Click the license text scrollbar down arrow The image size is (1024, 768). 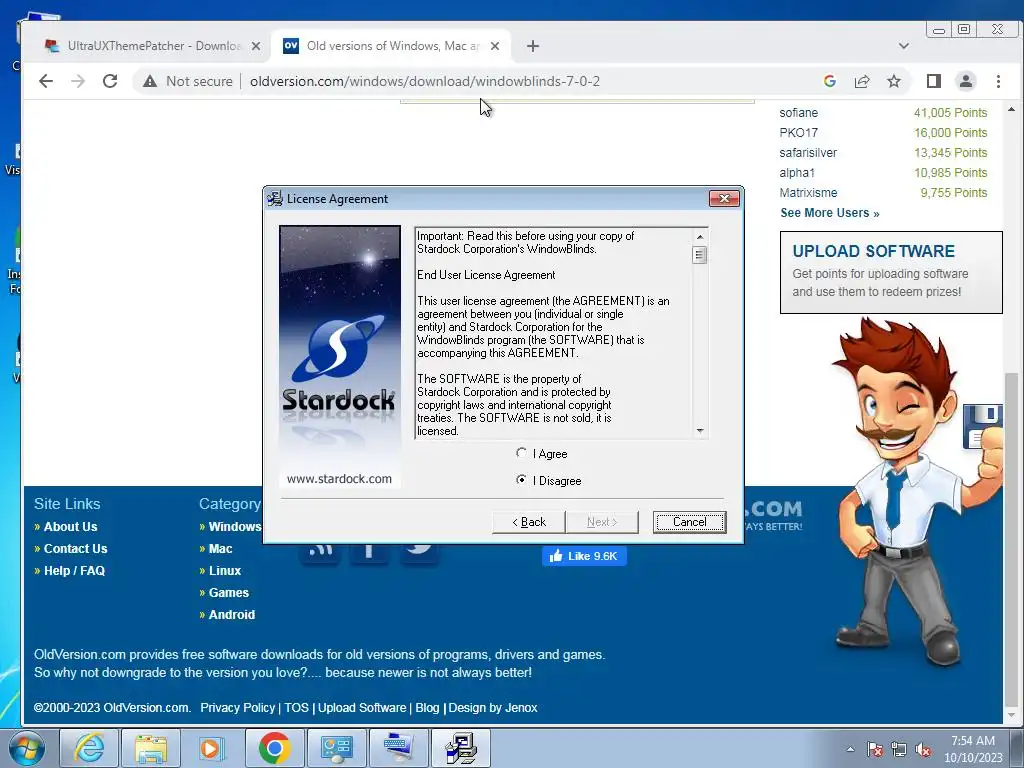699,430
